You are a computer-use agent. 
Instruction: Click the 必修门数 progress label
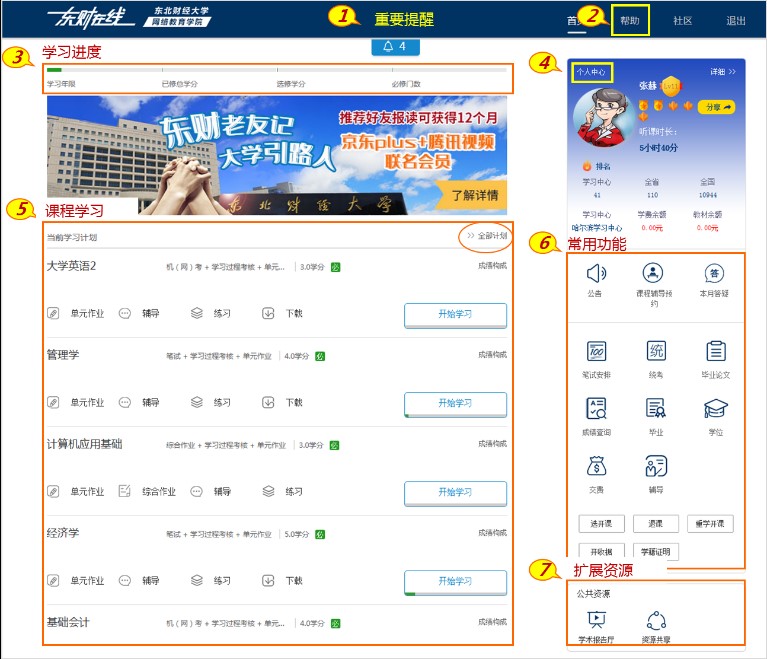click(406, 84)
